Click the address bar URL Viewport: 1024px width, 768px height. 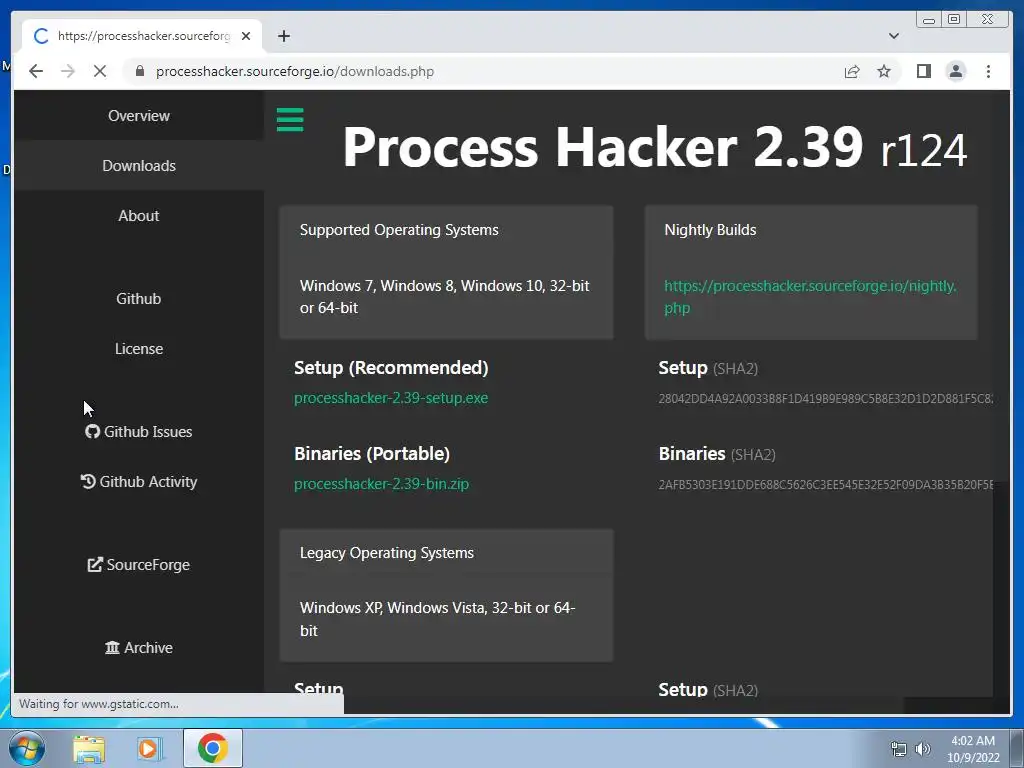click(295, 71)
